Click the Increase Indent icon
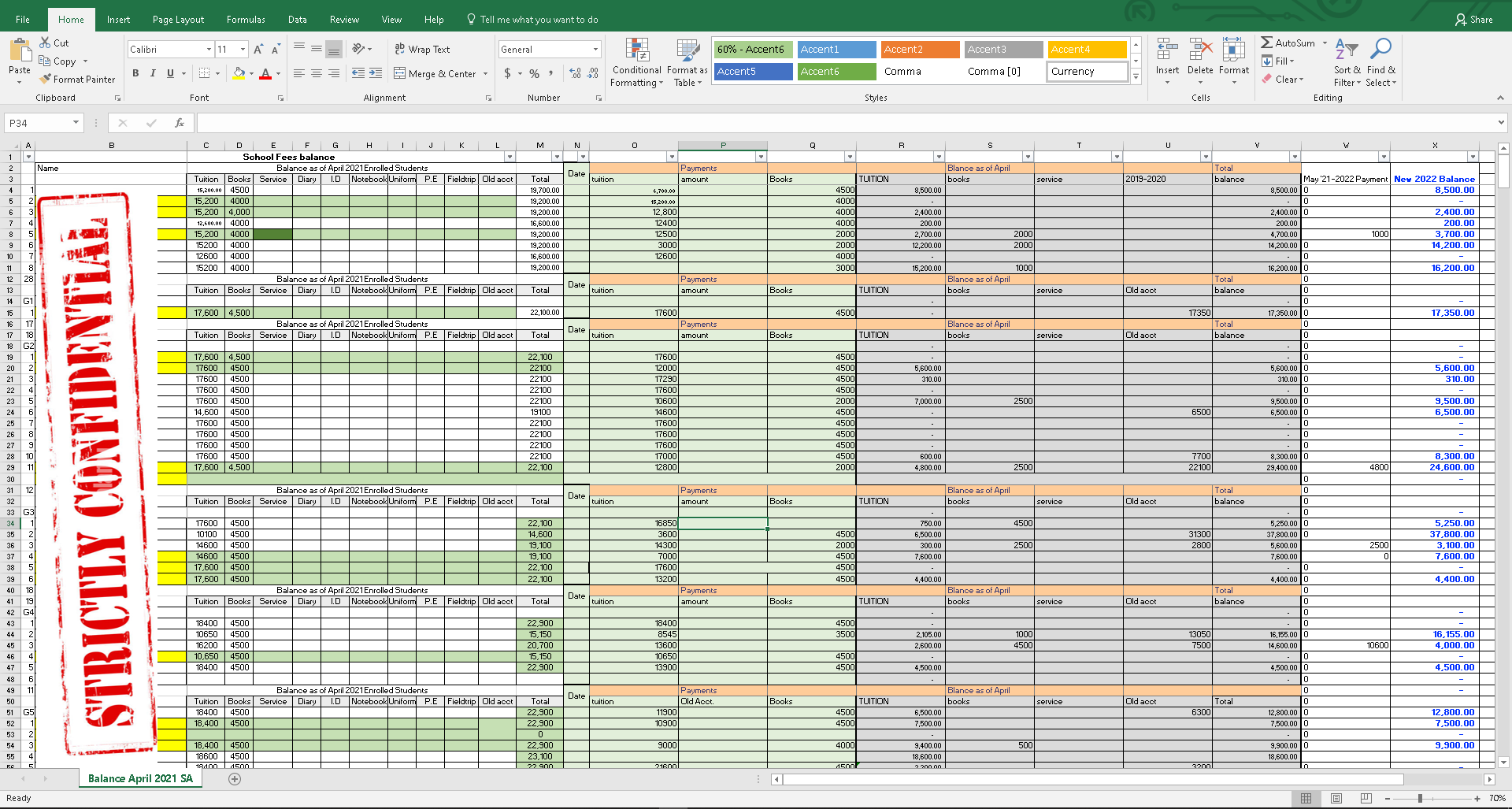 (376, 73)
